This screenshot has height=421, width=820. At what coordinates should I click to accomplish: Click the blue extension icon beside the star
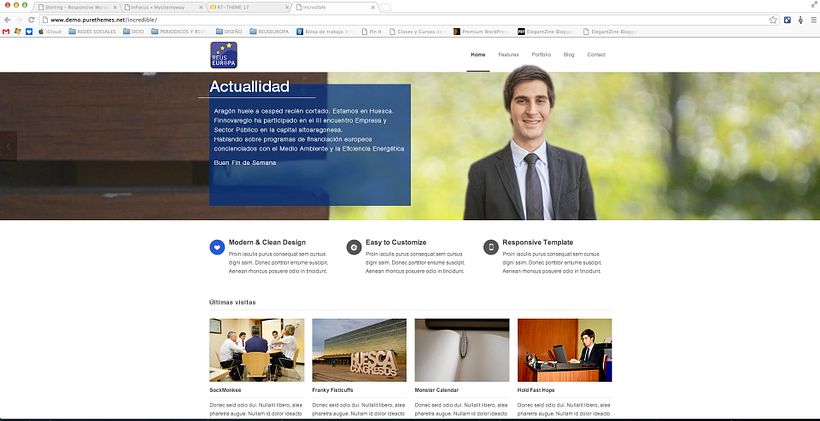click(788, 20)
